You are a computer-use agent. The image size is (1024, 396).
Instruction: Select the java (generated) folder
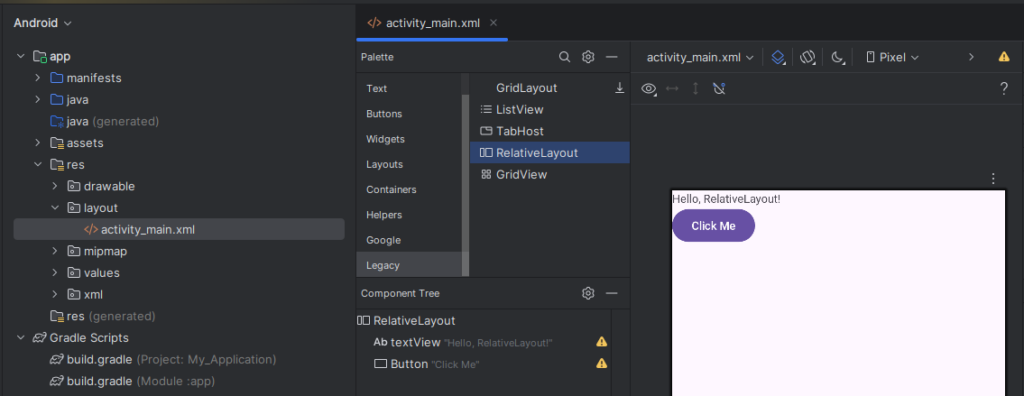tap(104, 122)
